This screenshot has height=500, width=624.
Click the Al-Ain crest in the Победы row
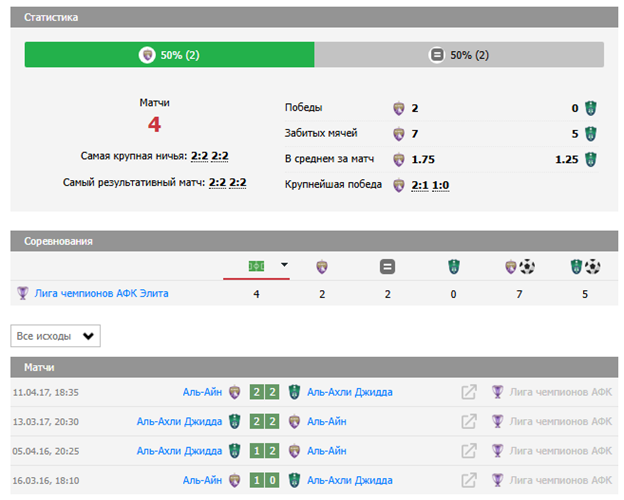[399, 108]
